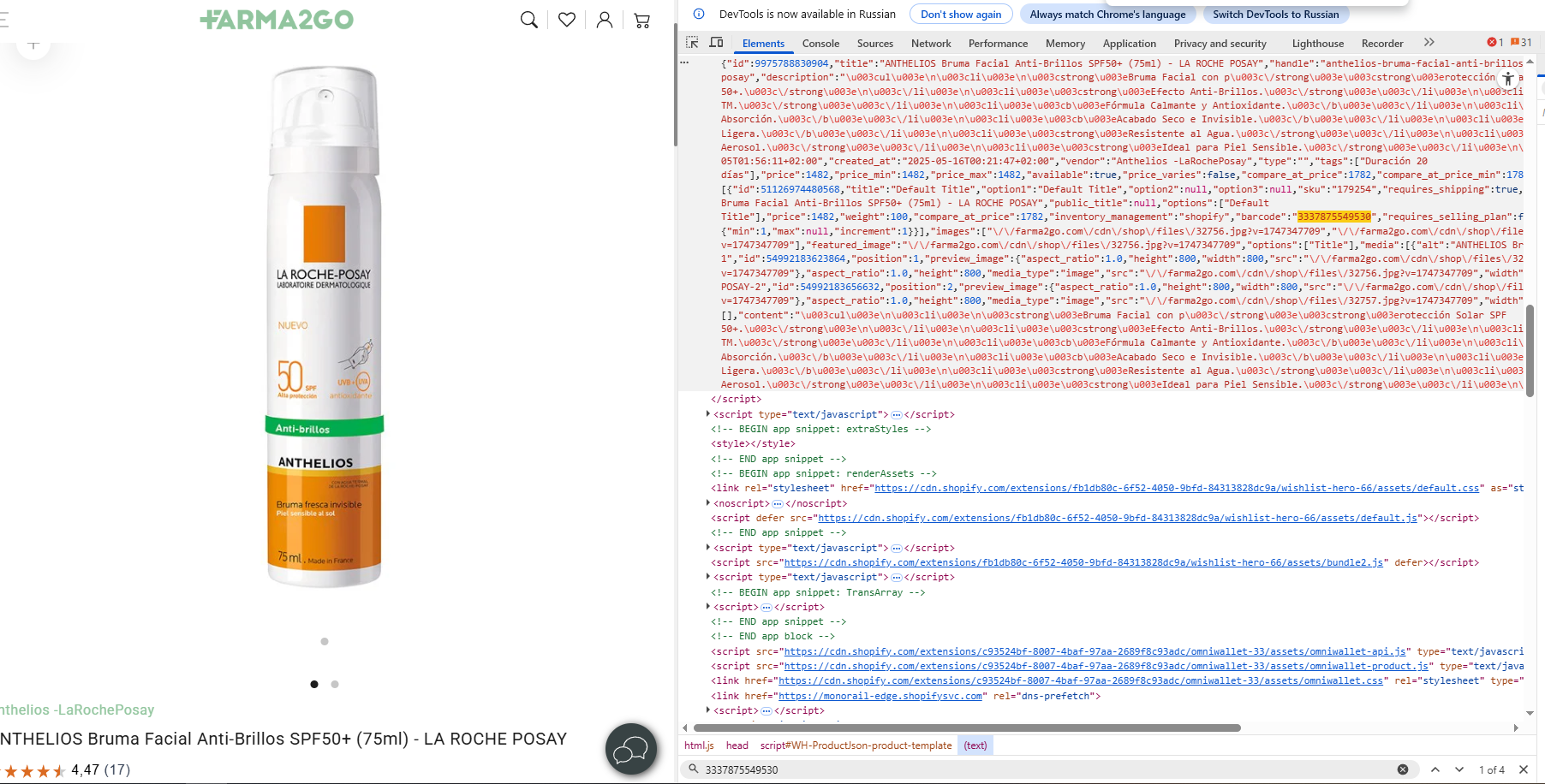Expand the script text/javascript node after </script>
Image resolution: width=1545 pixels, height=784 pixels.
[x=708, y=414]
